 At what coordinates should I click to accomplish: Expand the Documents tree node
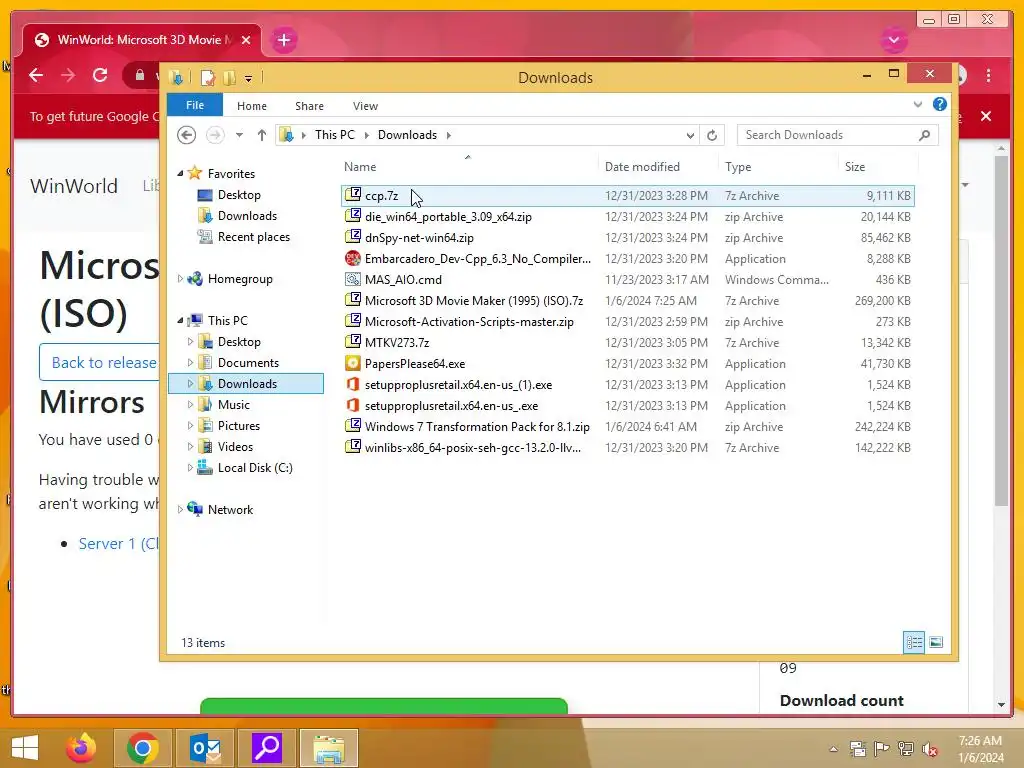click(190, 362)
